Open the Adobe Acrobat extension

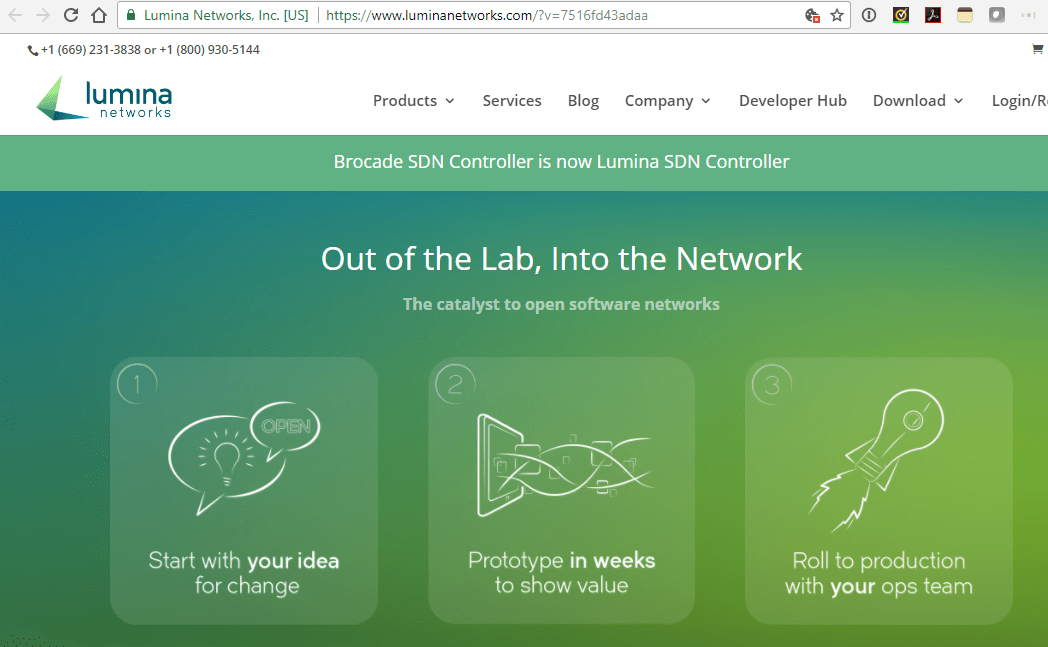click(x=933, y=15)
